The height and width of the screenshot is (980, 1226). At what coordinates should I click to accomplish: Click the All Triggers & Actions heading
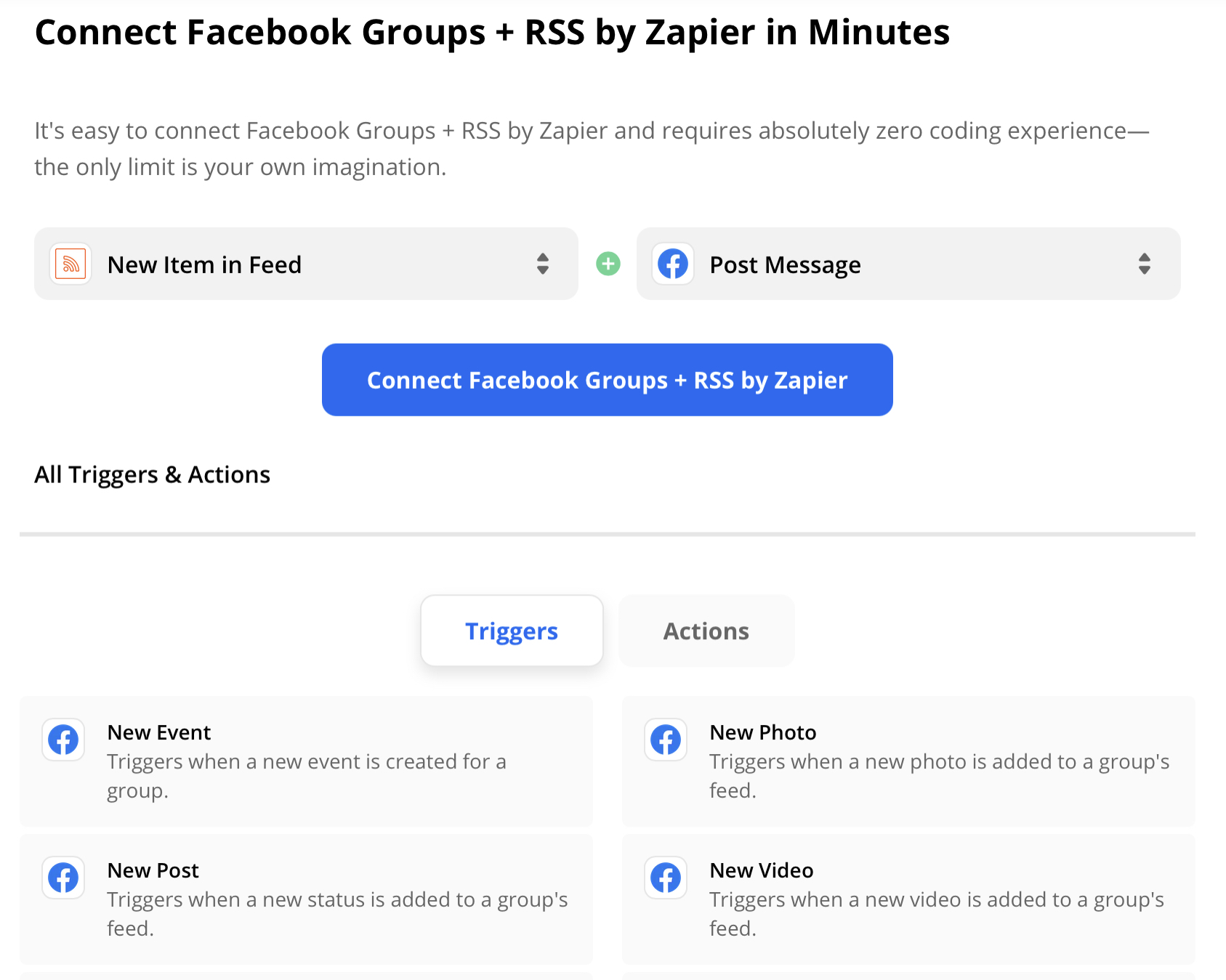click(x=153, y=474)
